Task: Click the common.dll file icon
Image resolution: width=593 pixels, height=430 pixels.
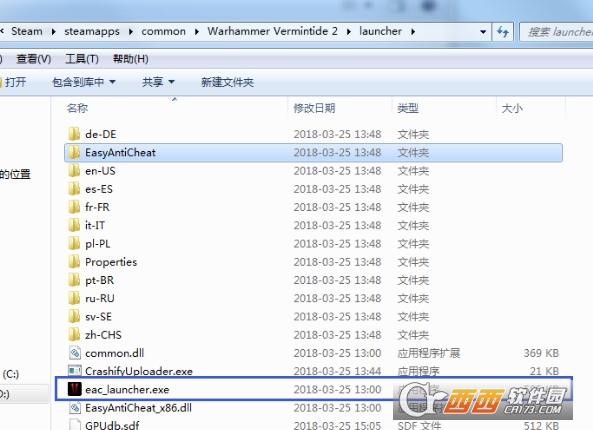Action: (75, 353)
